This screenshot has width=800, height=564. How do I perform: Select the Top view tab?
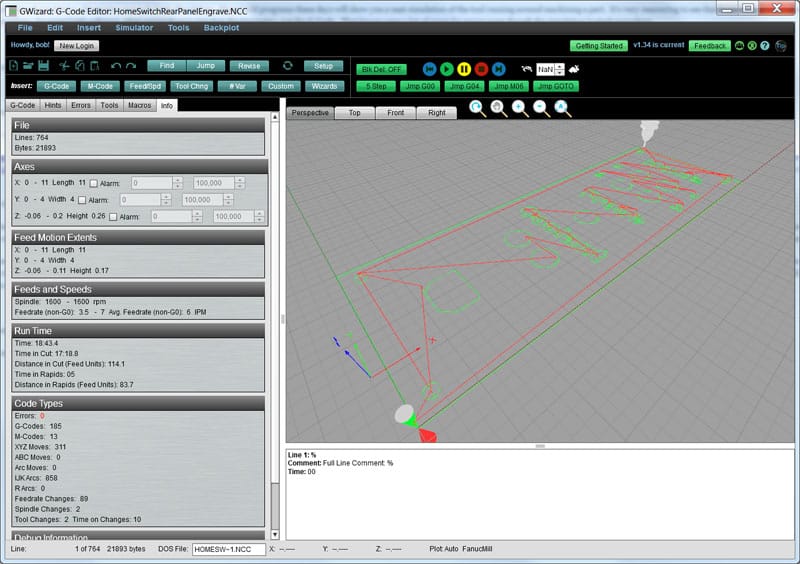tap(355, 113)
